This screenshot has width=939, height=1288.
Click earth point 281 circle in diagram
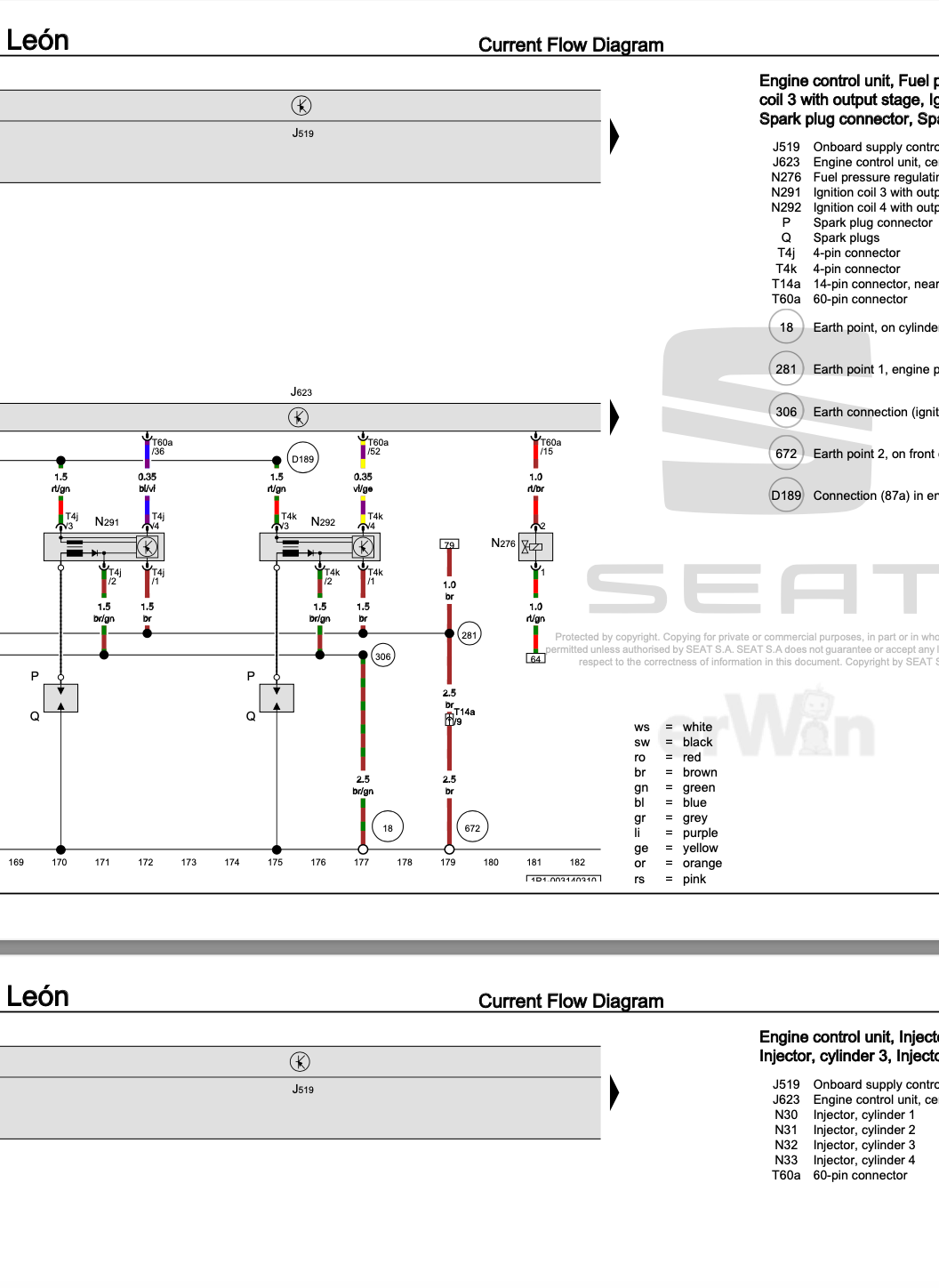[x=469, y=635]
